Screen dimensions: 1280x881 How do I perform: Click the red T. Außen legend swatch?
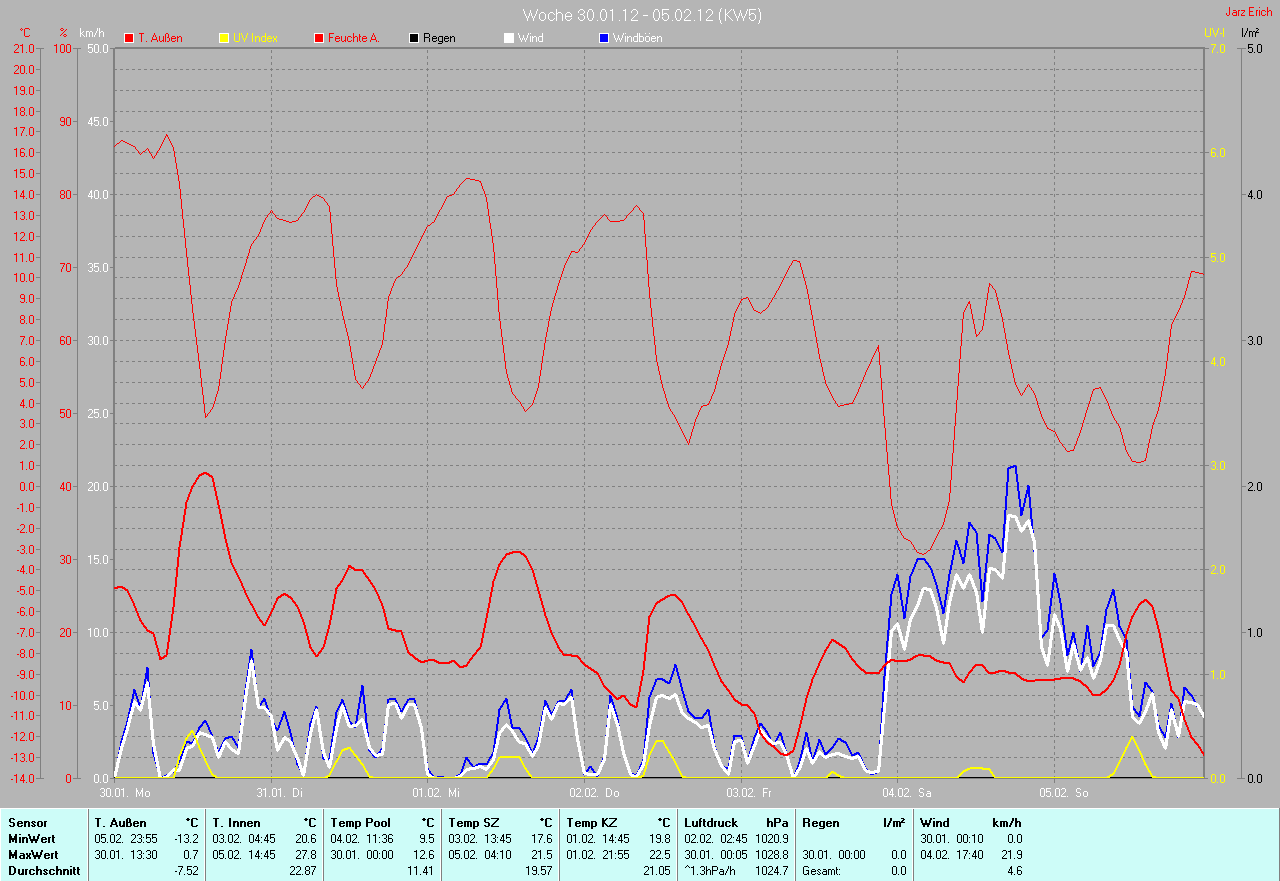129,38
